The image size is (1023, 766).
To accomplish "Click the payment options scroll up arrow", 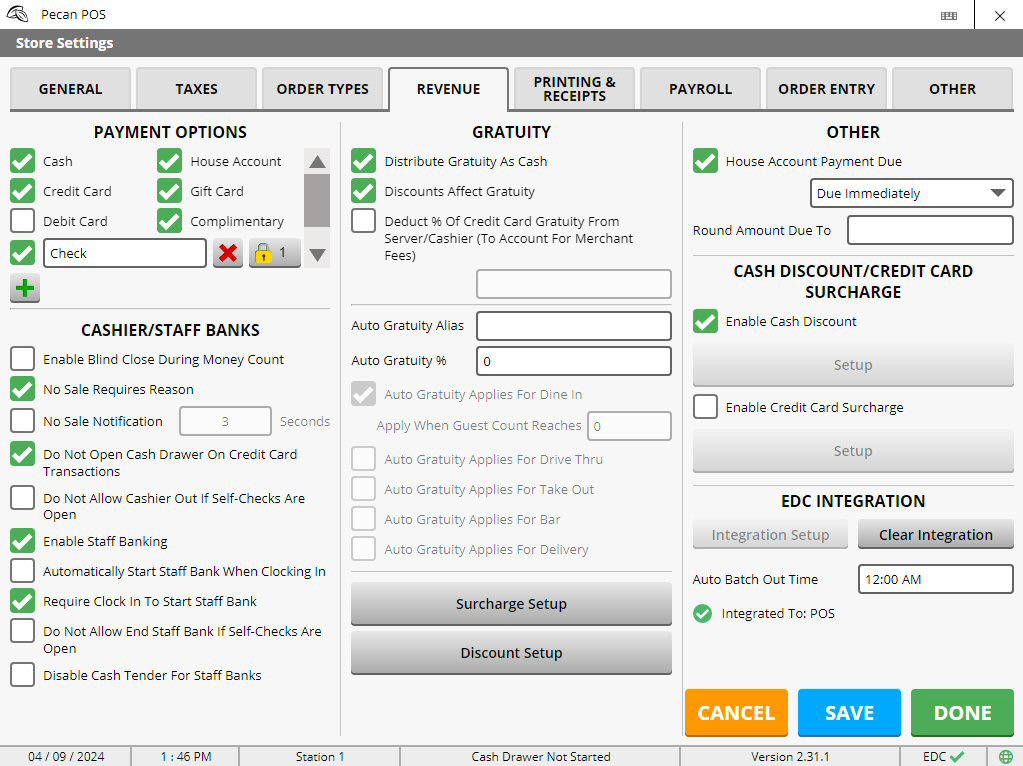I will click(x=317, y=162).
